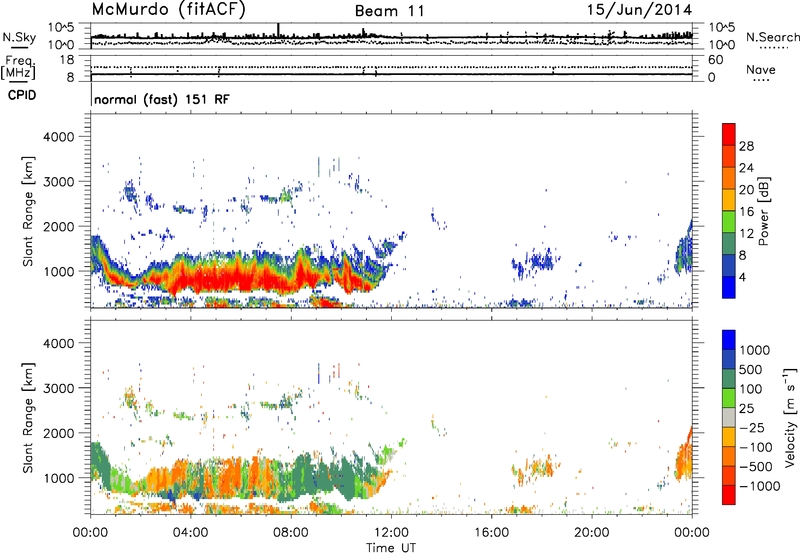Click the Power colorbar segment between 20 and 24

[x=729, y=179]
